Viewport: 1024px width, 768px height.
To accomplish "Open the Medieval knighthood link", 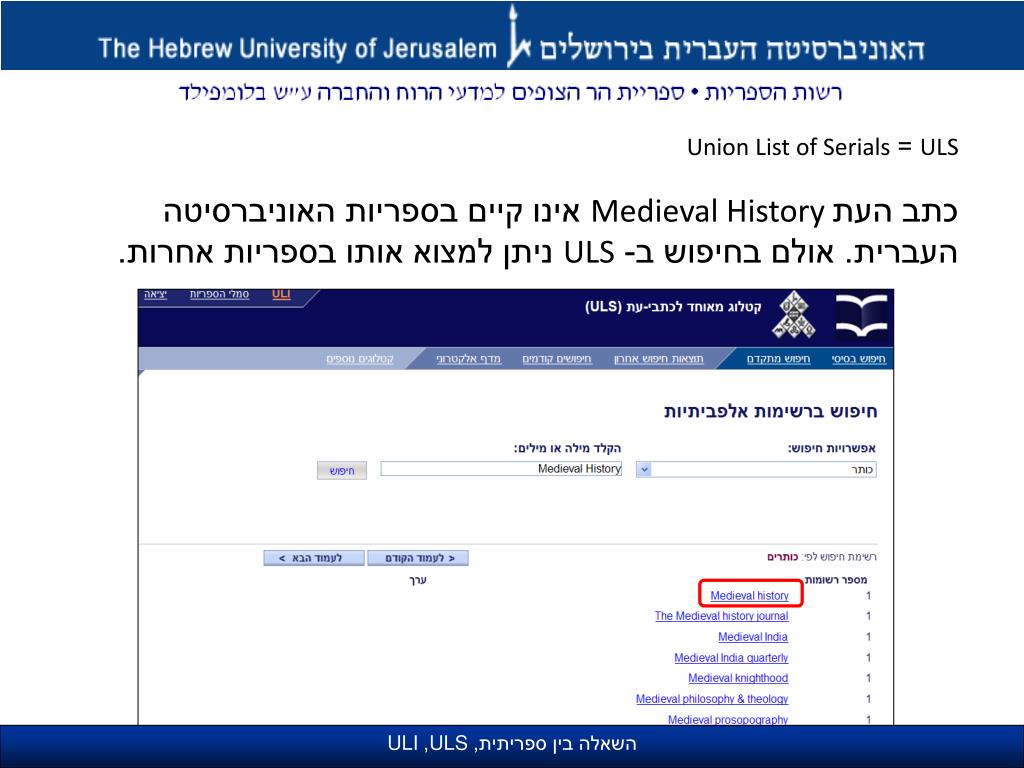I will (738, 678).
